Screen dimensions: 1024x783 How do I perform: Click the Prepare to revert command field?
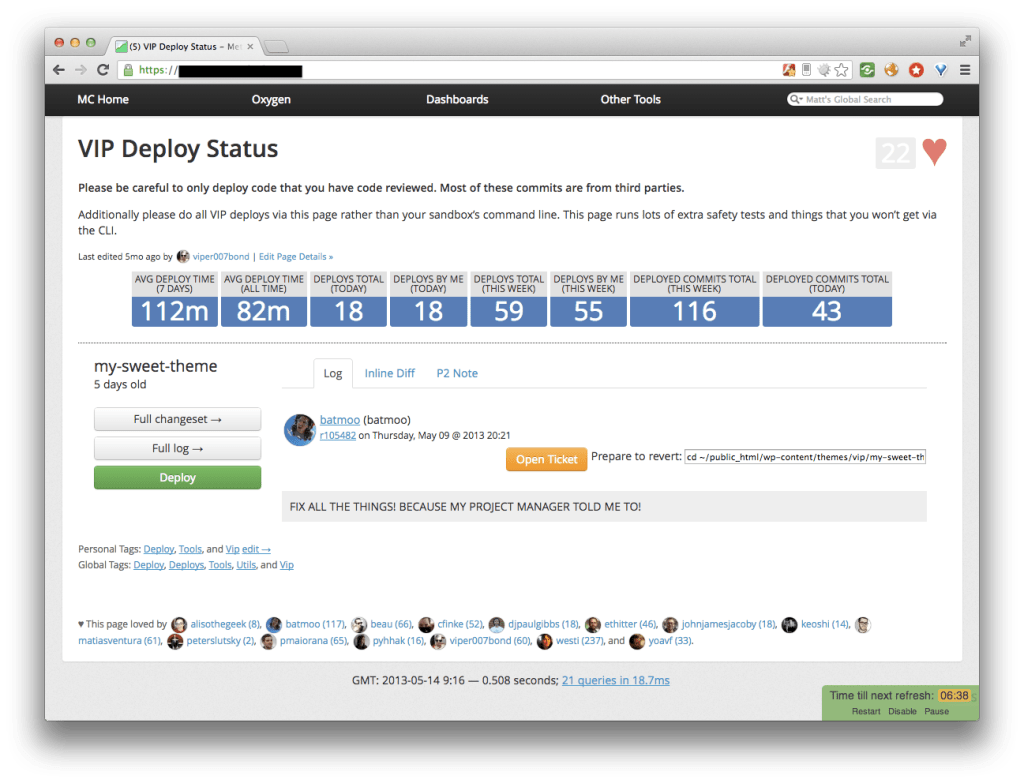tap(805, 457)
